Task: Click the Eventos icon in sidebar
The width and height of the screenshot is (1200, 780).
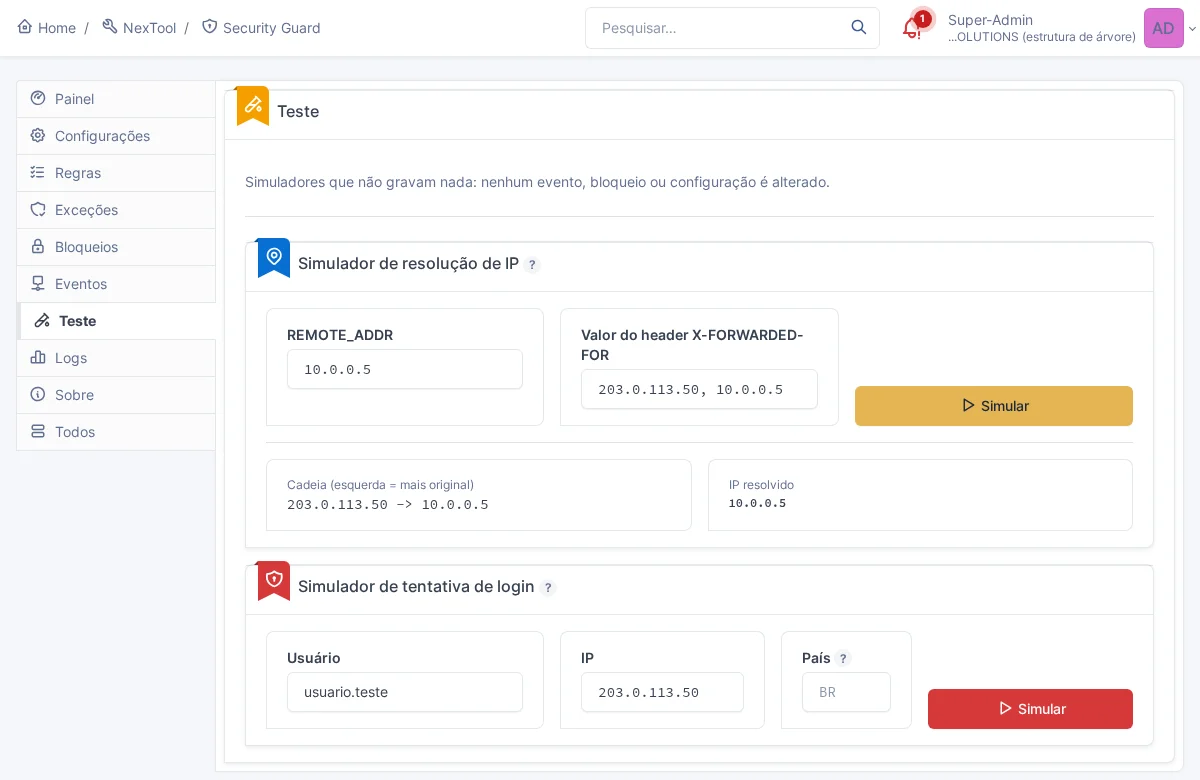Action: 38,283
